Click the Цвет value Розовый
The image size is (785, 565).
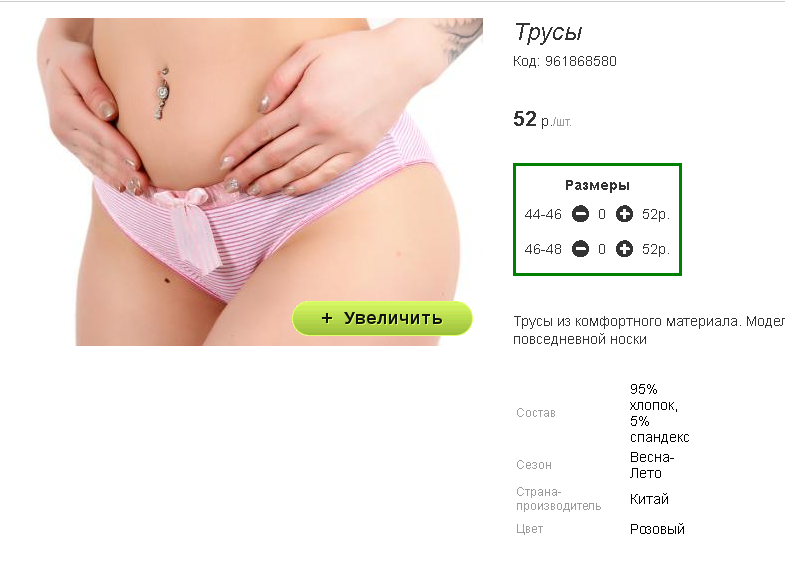pos(657,529)
